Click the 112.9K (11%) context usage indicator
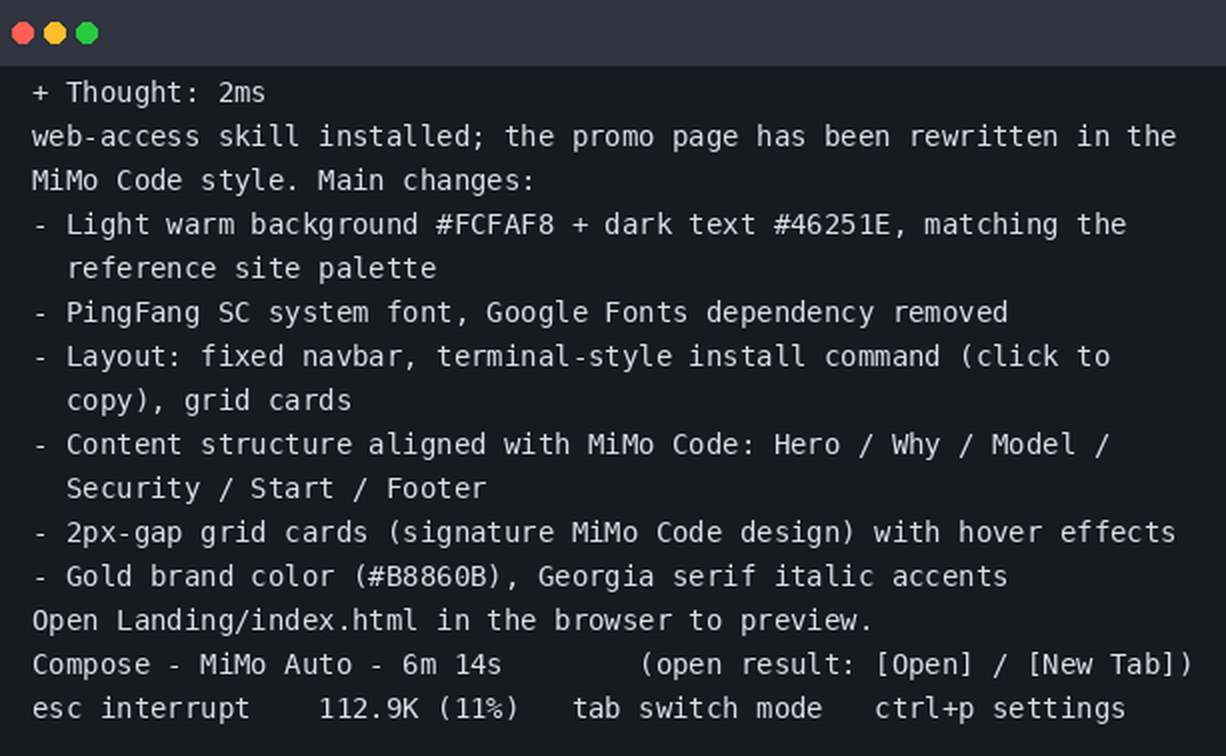This screenshot has width=1226, height=756. pyautogui.click(x=418, y=709)
